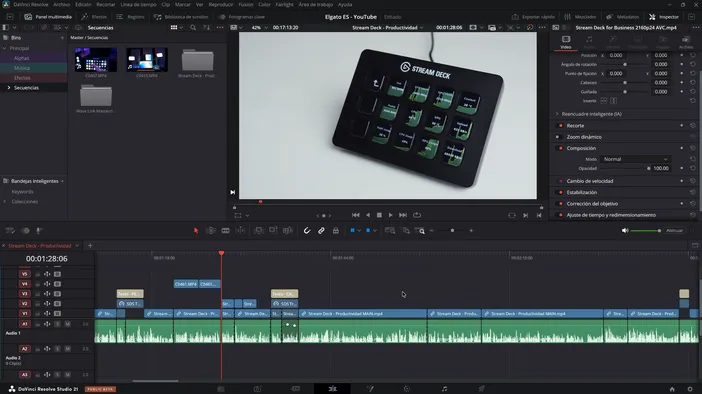Viewport: 702px width, 394px height.
Task: Open the Efectos panel
Action: [x=94, y=17]
